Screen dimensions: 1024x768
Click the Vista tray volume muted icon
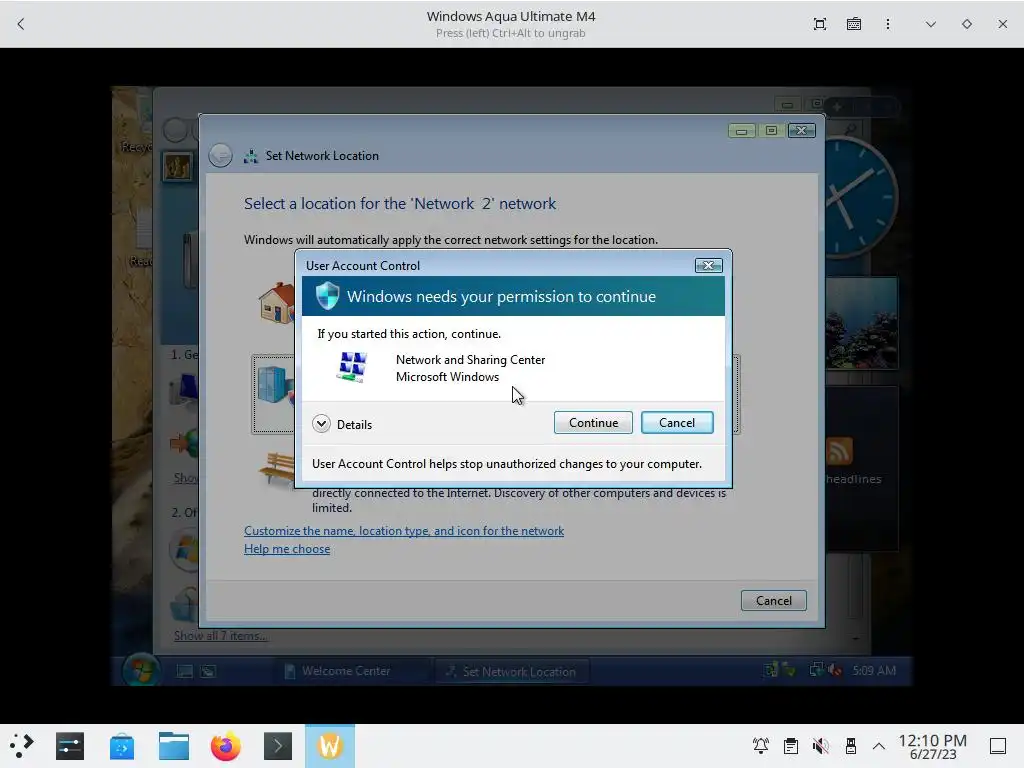tap(835, 670)
